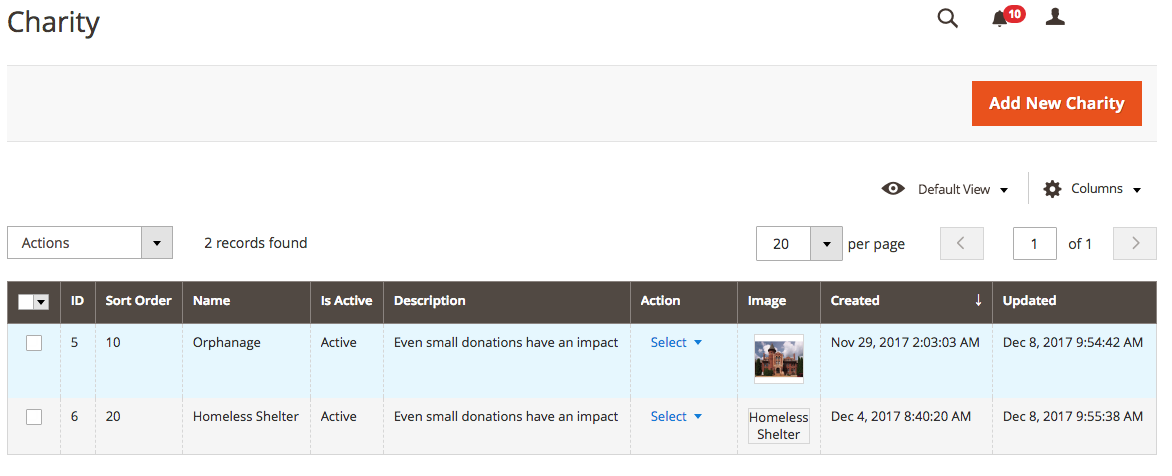Open the search magnifier icon
Screen dimensions: 1172x476
pos(947,18)
